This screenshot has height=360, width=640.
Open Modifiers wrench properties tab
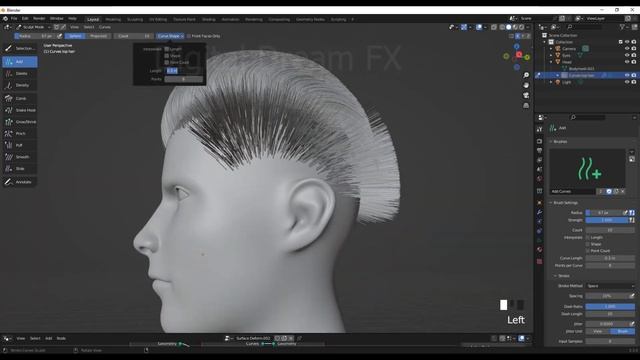click(x=540, y=212)
